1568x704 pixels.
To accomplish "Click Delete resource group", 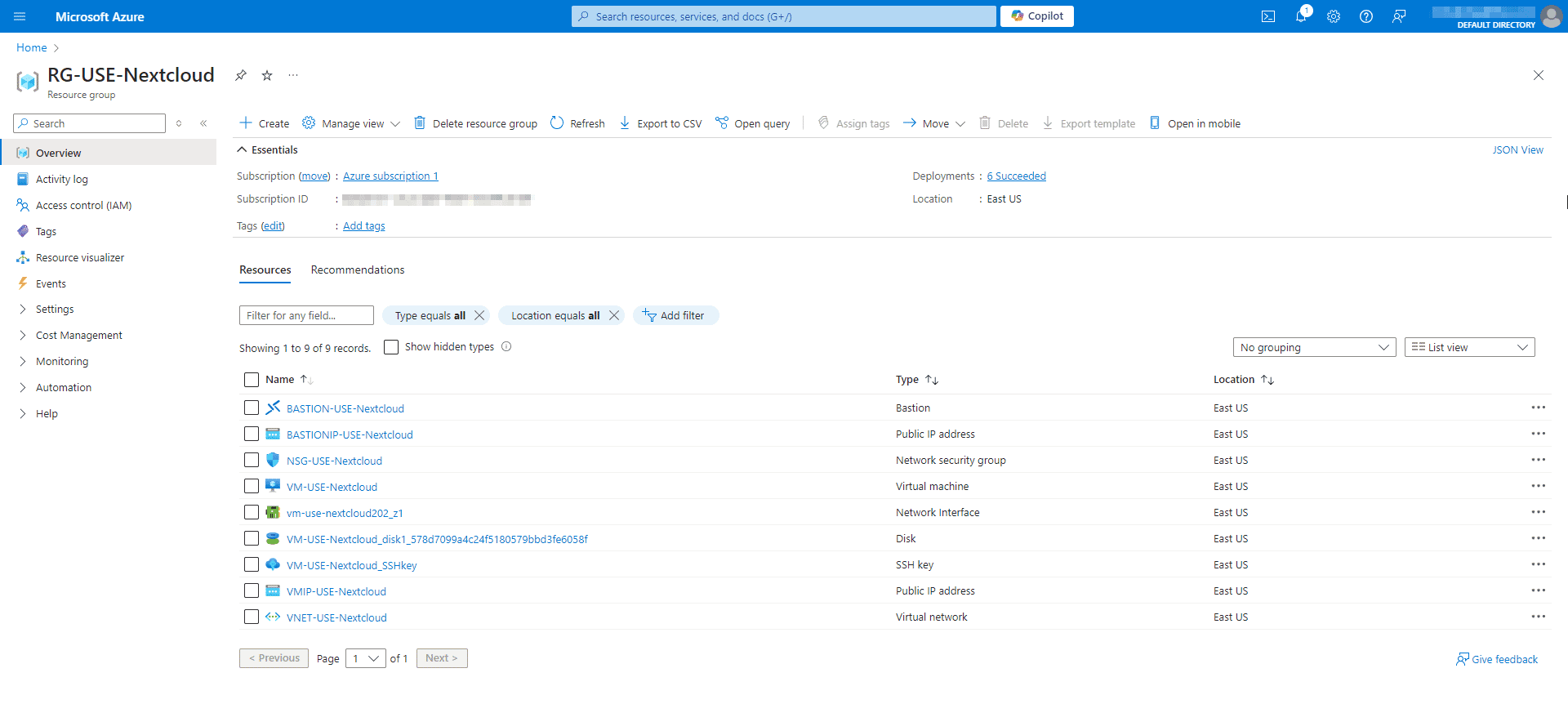I will pos(475,123).
